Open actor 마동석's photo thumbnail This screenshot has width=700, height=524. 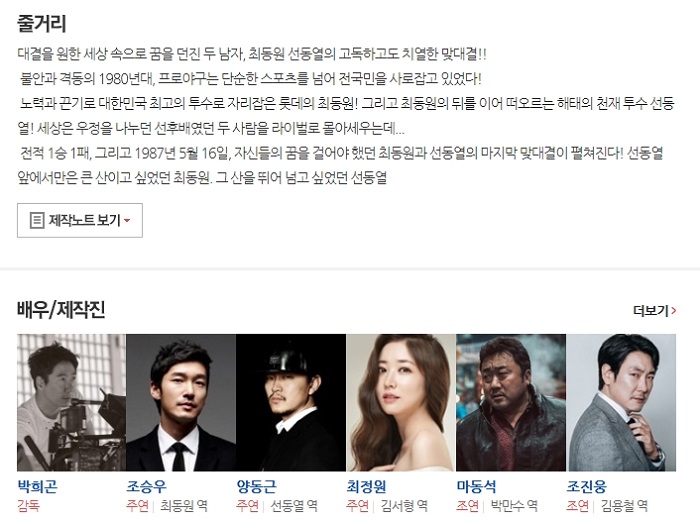click(511, 403)
